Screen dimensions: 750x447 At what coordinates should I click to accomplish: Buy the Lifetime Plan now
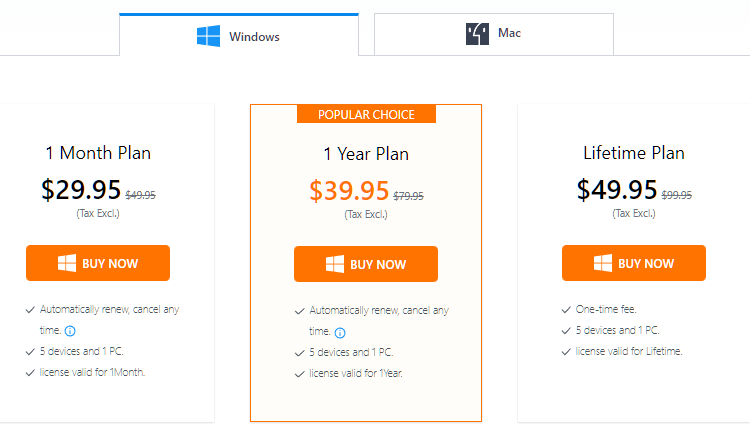click(634, 263)
